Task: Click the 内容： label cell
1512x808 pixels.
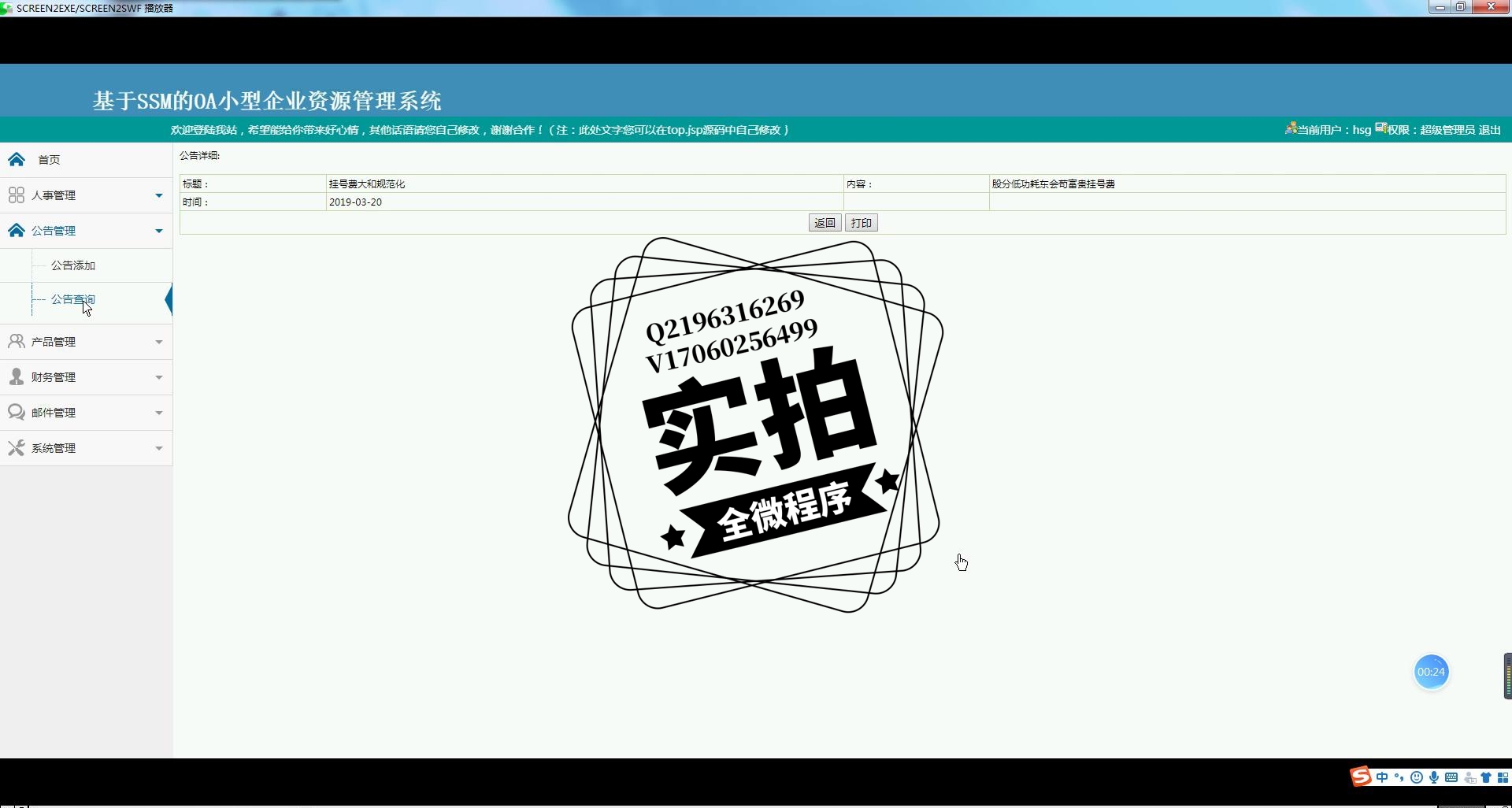Action: [917, 183]
